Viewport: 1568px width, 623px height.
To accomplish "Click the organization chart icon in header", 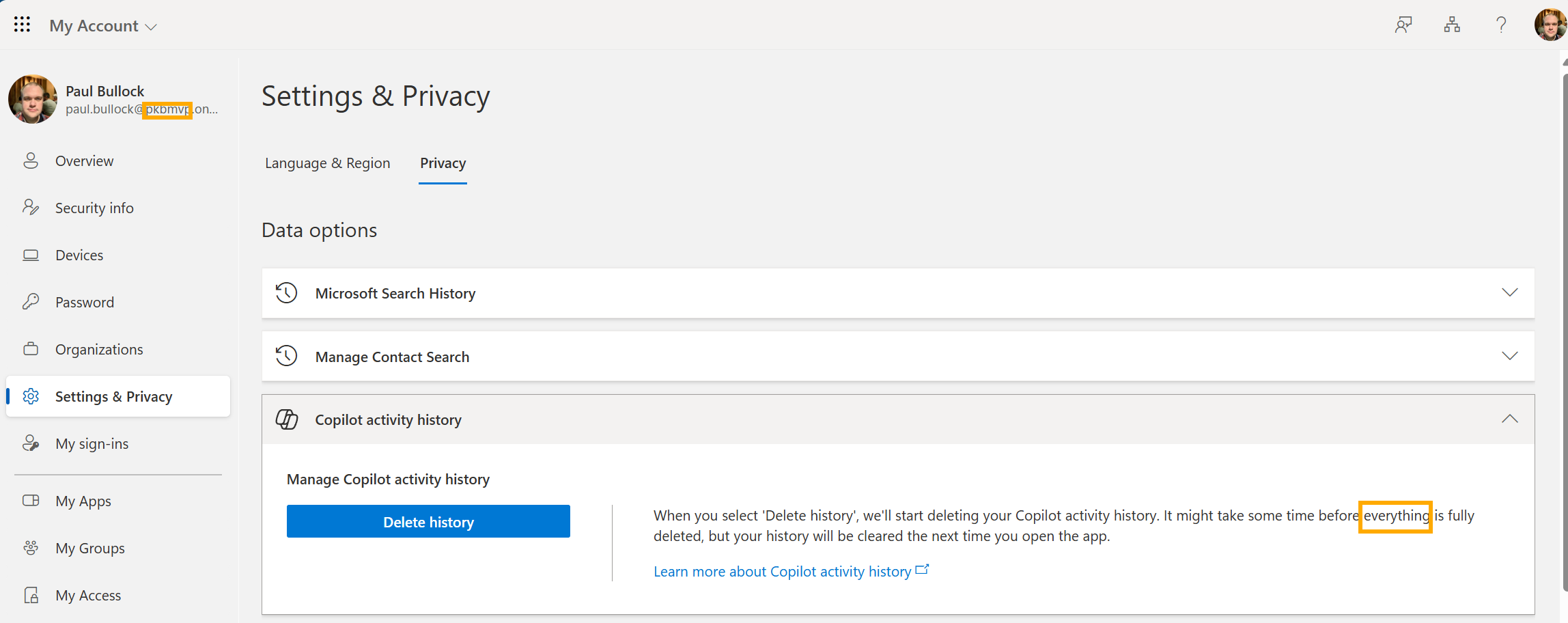I will 1452,25.
